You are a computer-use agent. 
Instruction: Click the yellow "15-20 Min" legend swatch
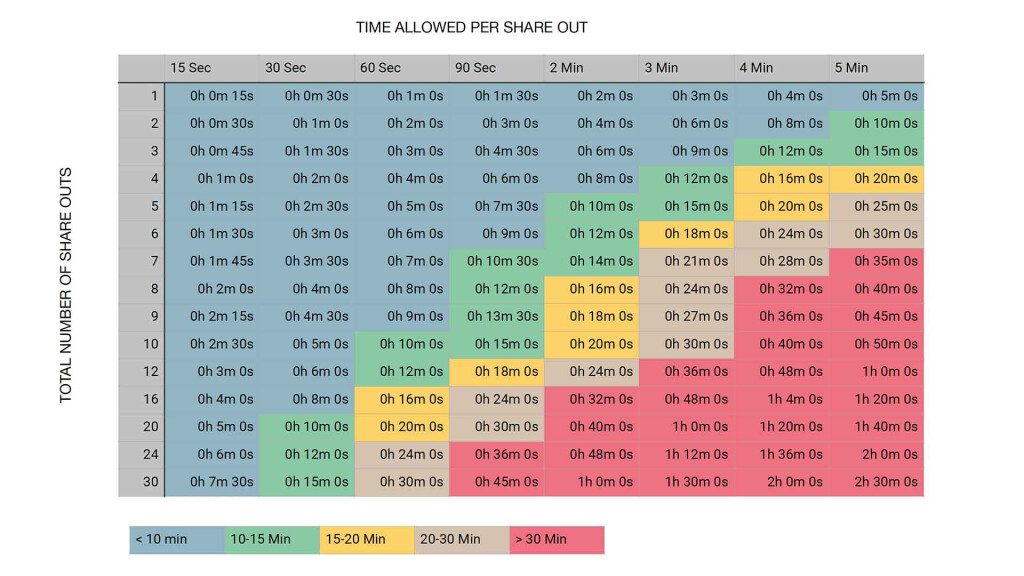pos(366,539)
